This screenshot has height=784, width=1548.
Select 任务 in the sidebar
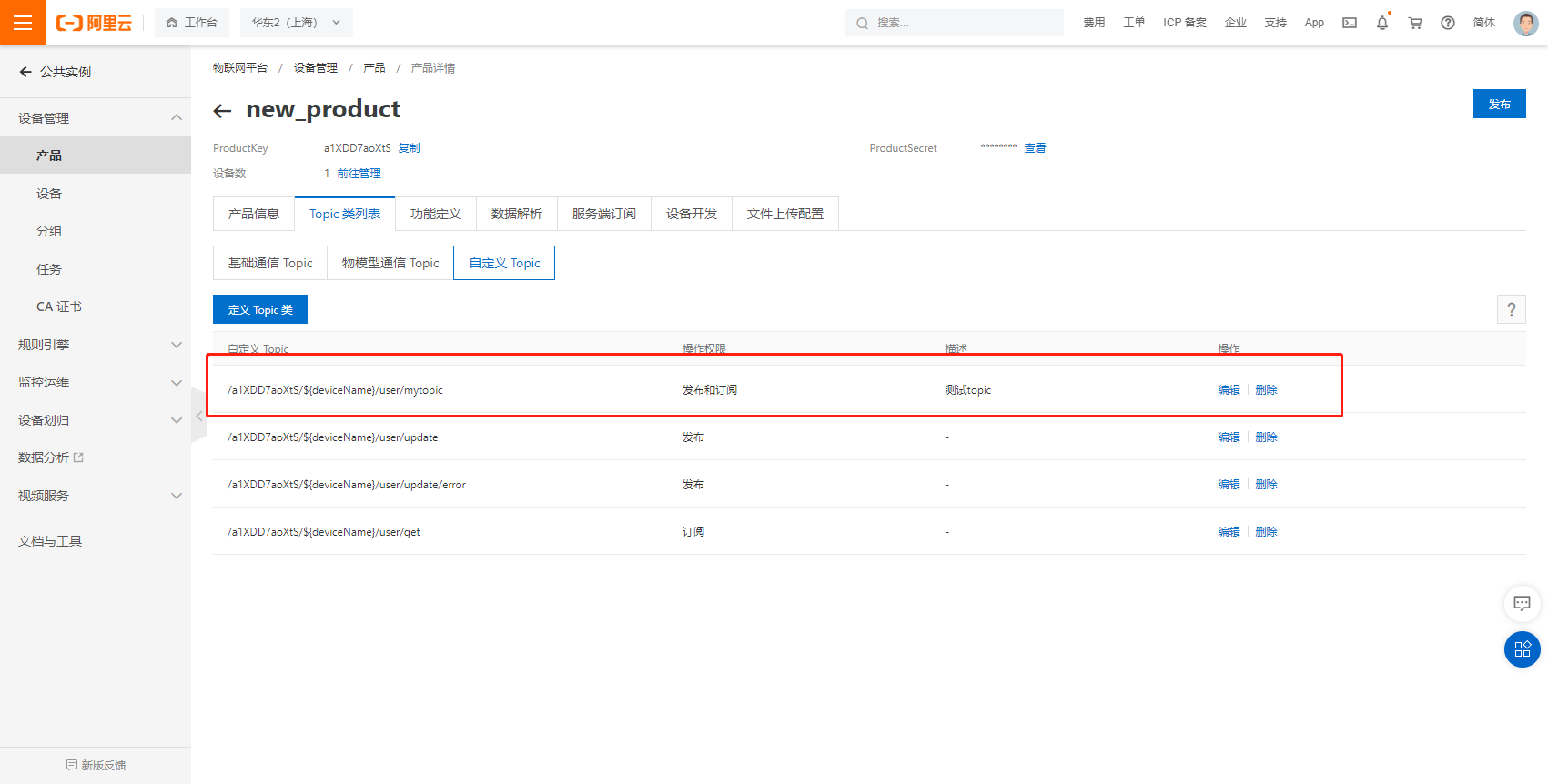click(x=96, y=269)
